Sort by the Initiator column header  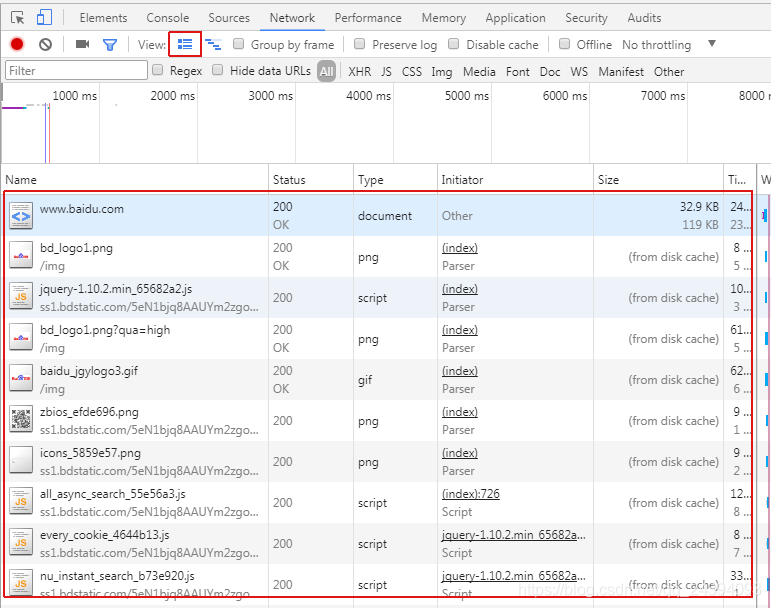pos(515,179)
